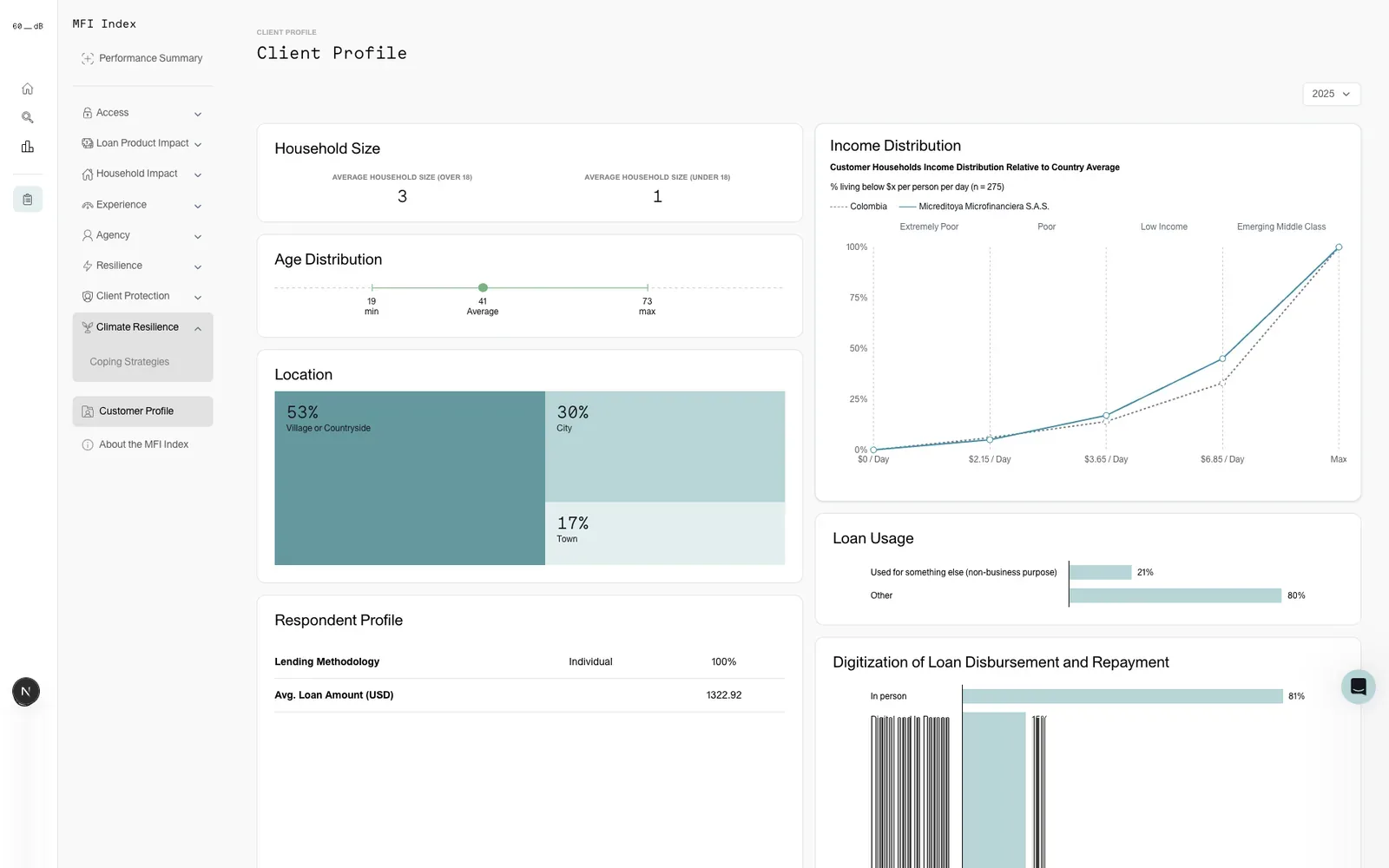This screenshot has width=1389, height=868.
Task: Open the bar chart icon in left rail
Action: (x=28, y=147)
